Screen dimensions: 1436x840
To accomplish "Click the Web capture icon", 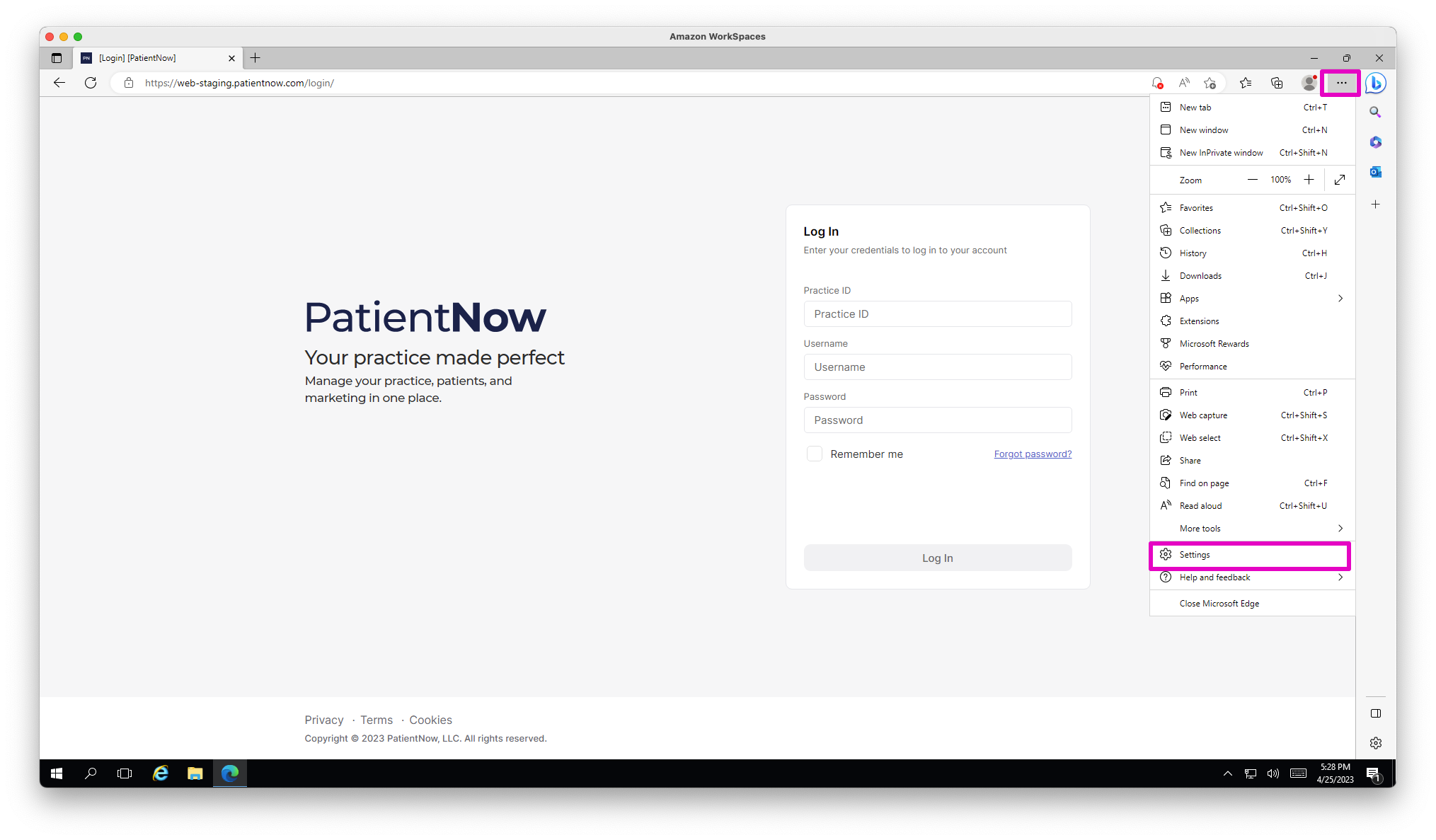I will click(x=1166, y=415).
